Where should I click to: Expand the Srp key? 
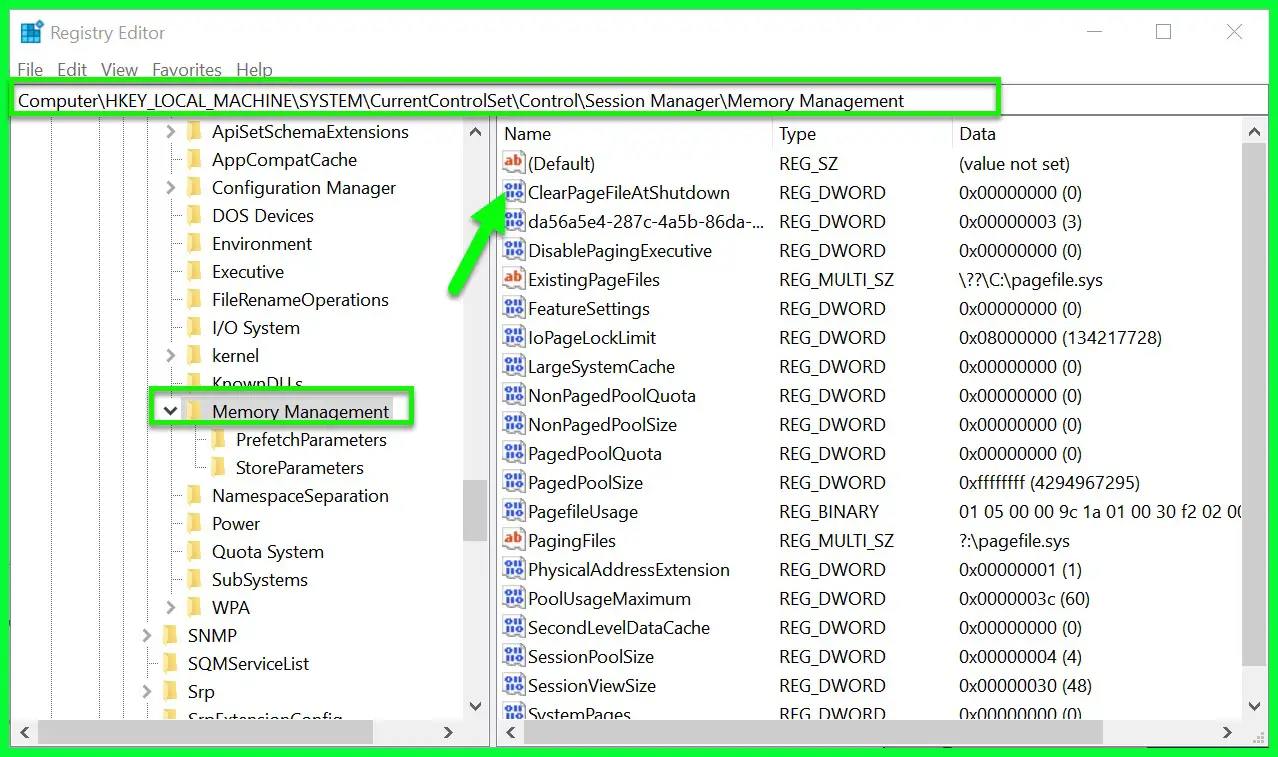[146, 692]
